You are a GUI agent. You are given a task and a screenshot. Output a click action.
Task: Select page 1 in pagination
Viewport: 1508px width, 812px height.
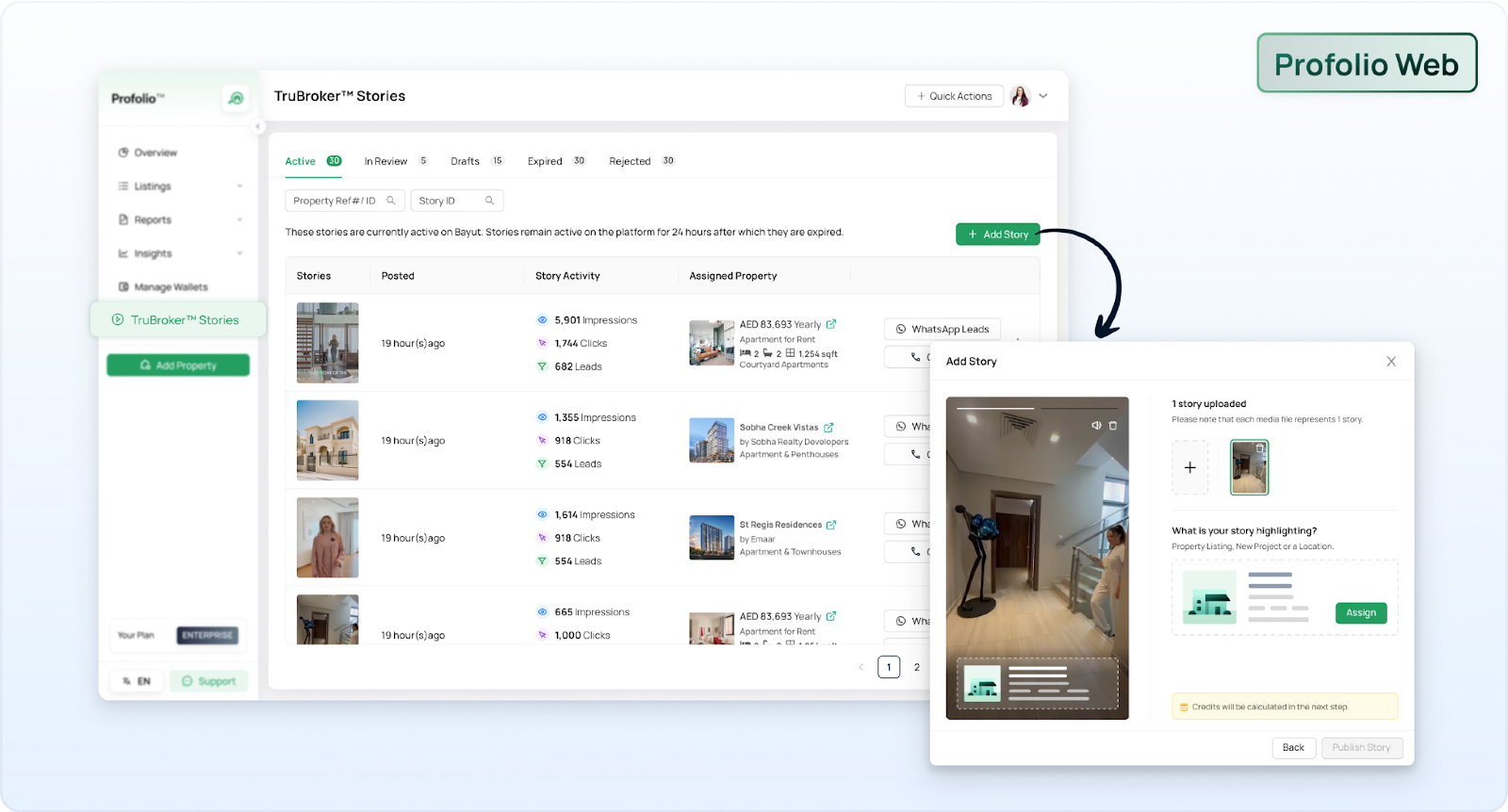coord(889,667)
